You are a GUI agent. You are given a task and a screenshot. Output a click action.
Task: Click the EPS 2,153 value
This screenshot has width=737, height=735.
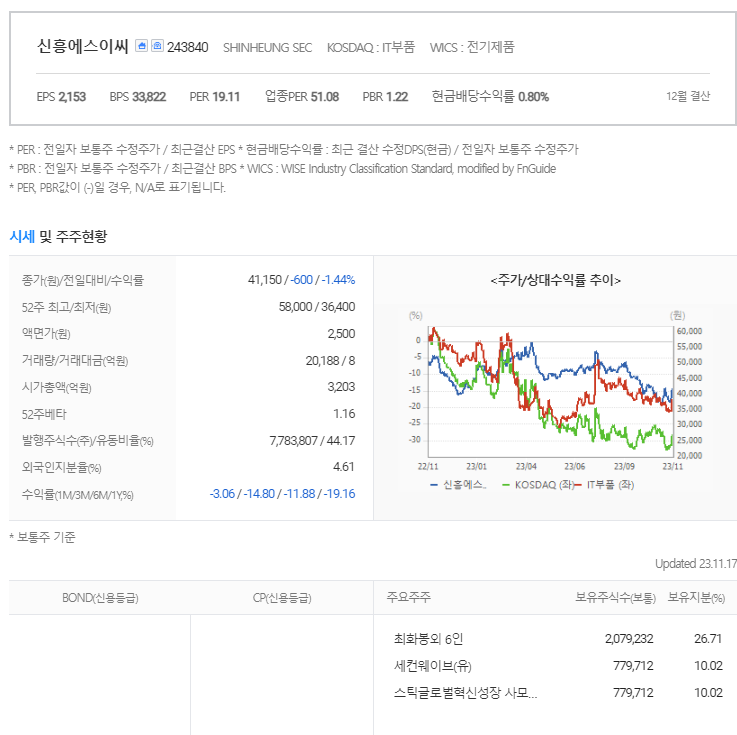click(61, 97)
